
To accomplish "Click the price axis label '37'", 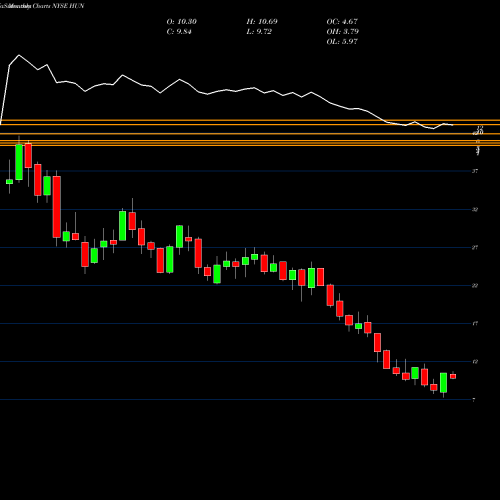I will [475, 171].
